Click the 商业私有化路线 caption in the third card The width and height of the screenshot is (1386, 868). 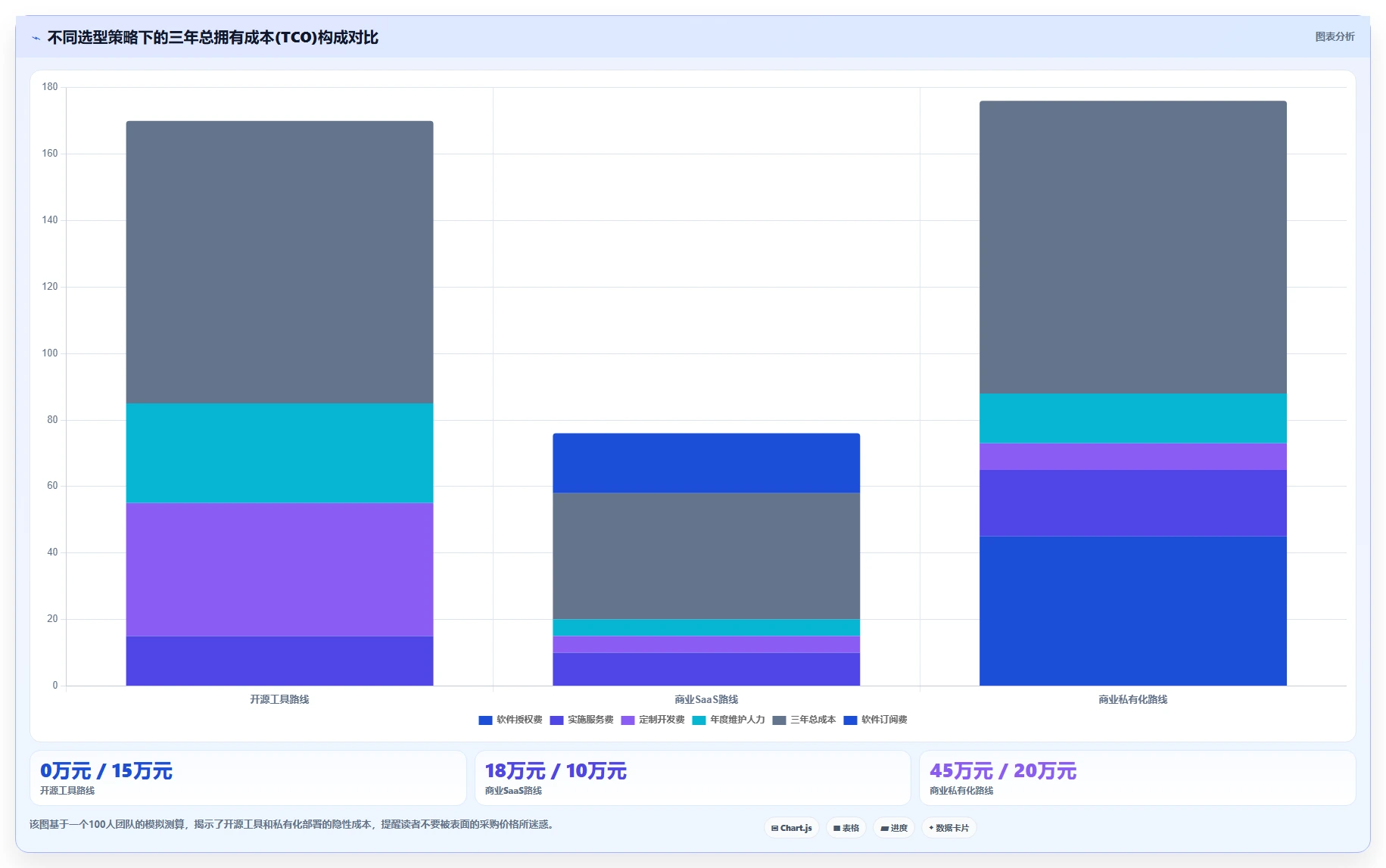961,791
